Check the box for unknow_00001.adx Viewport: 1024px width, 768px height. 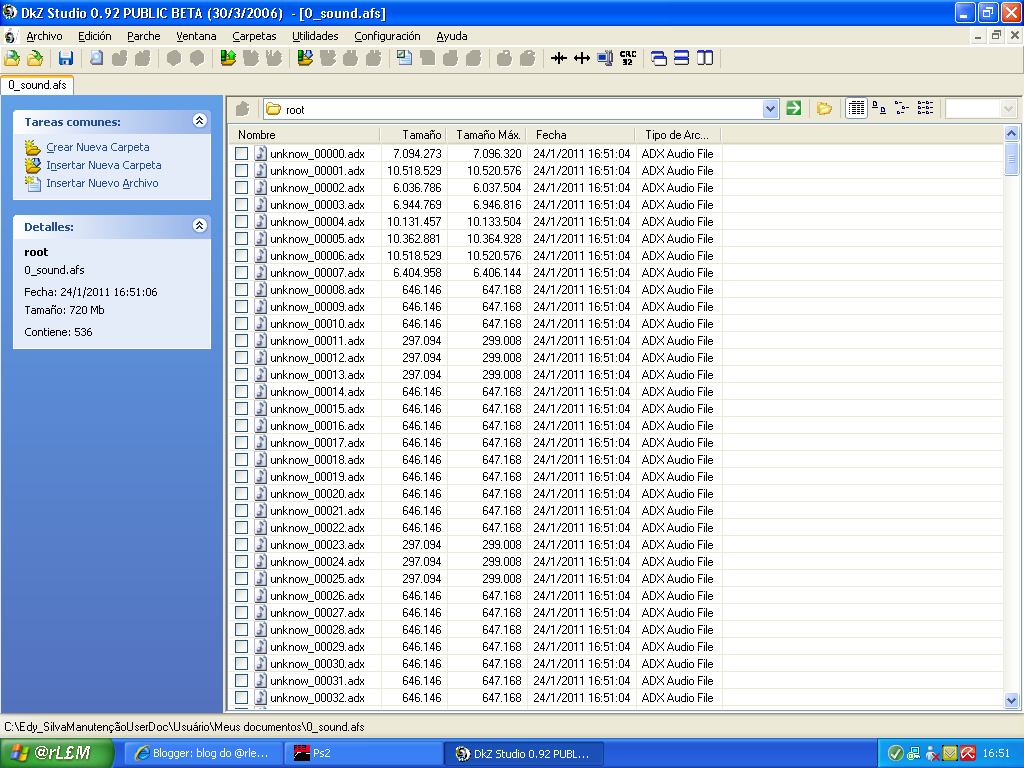point(242,170)
